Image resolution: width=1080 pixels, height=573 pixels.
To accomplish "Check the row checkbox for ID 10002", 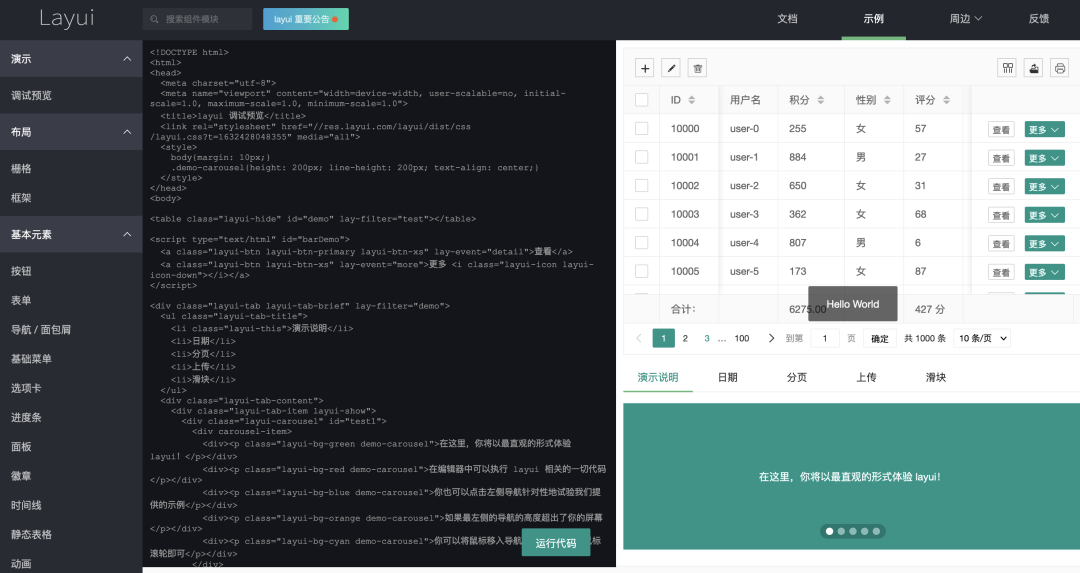I will 641,185.
